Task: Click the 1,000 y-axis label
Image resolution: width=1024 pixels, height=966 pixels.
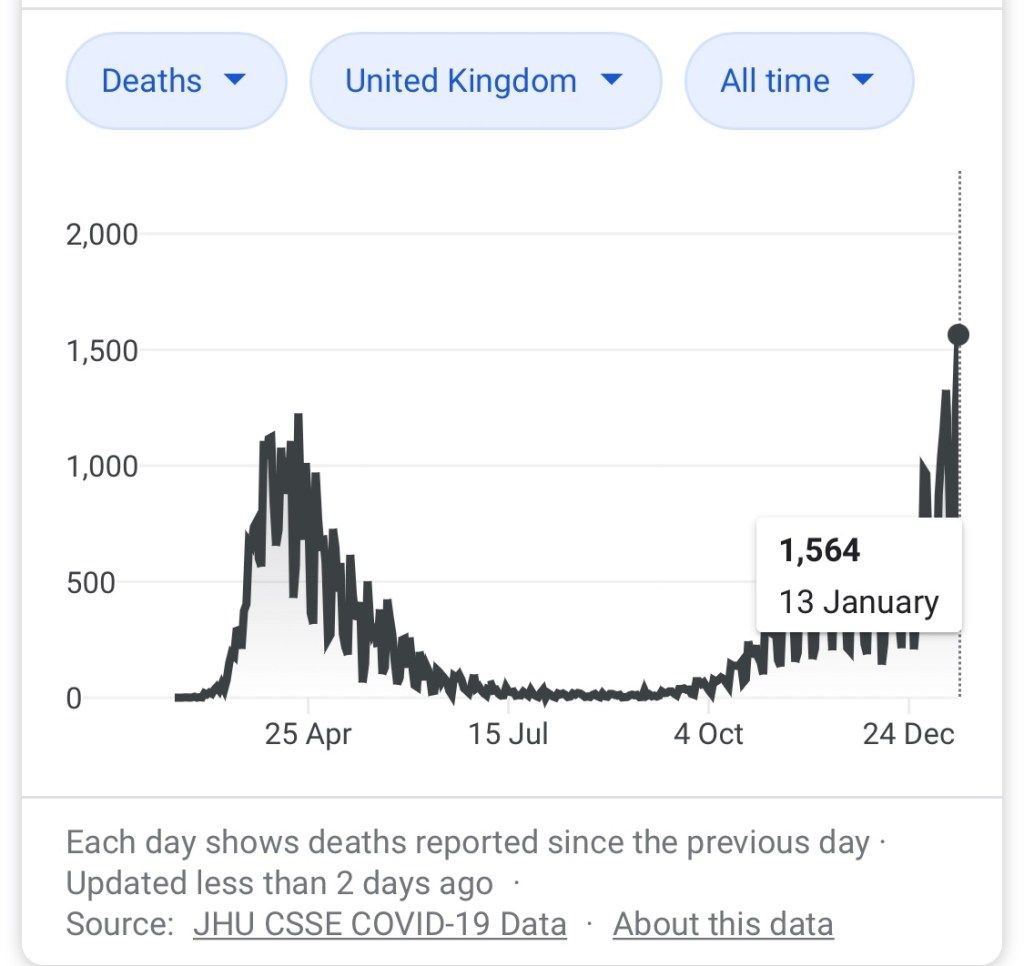Action: click(101, 467)
